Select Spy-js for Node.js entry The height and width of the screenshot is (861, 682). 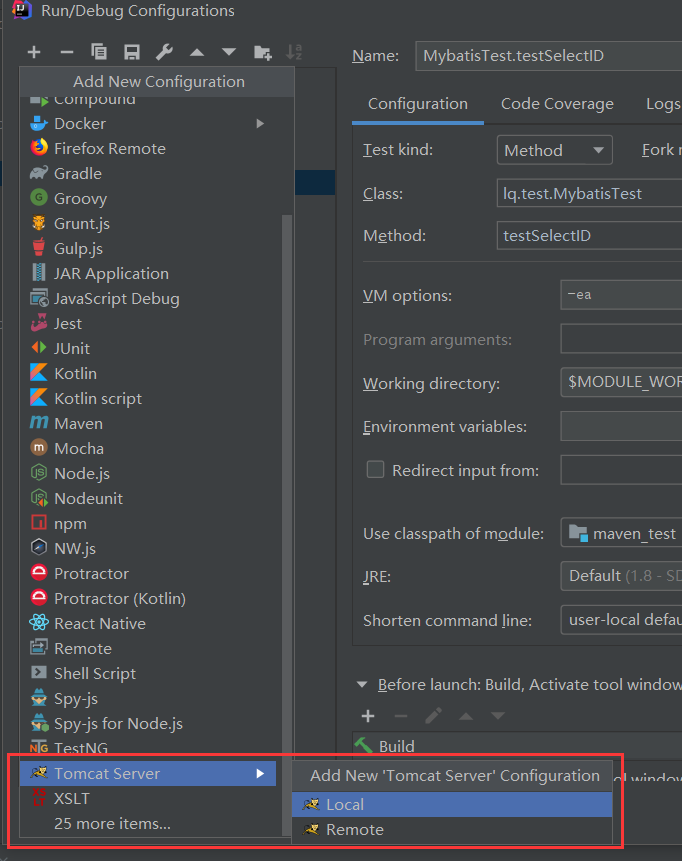tap(148, 723)
